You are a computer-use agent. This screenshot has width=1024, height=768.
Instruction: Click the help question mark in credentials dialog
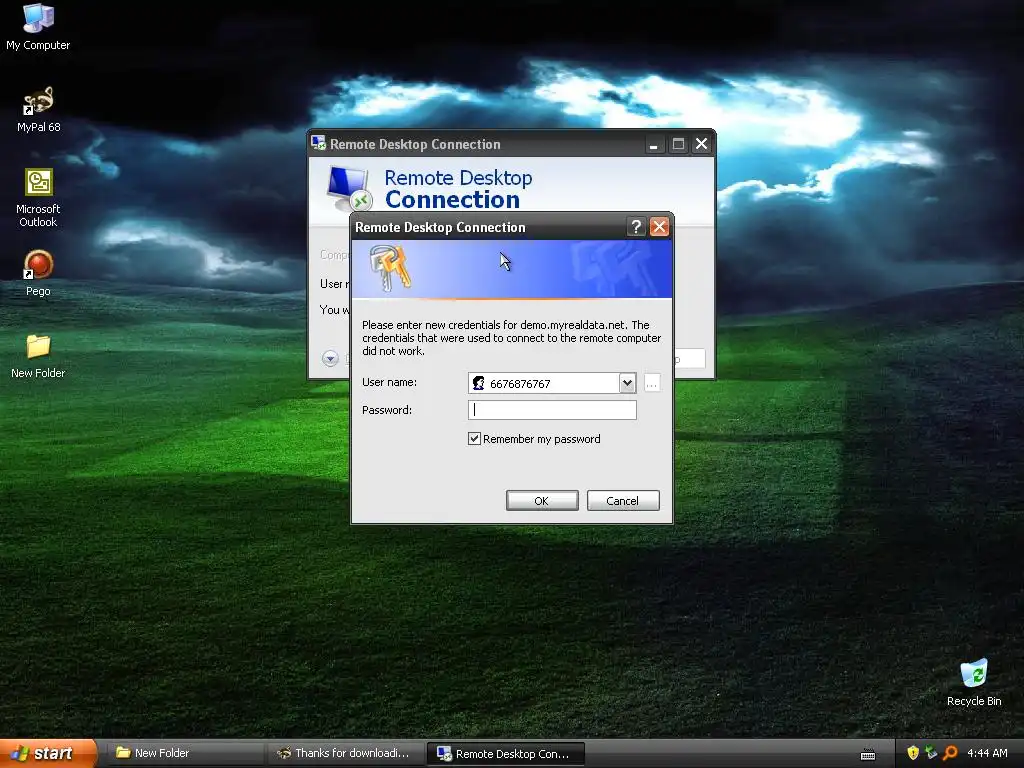(x=635, y=227)
